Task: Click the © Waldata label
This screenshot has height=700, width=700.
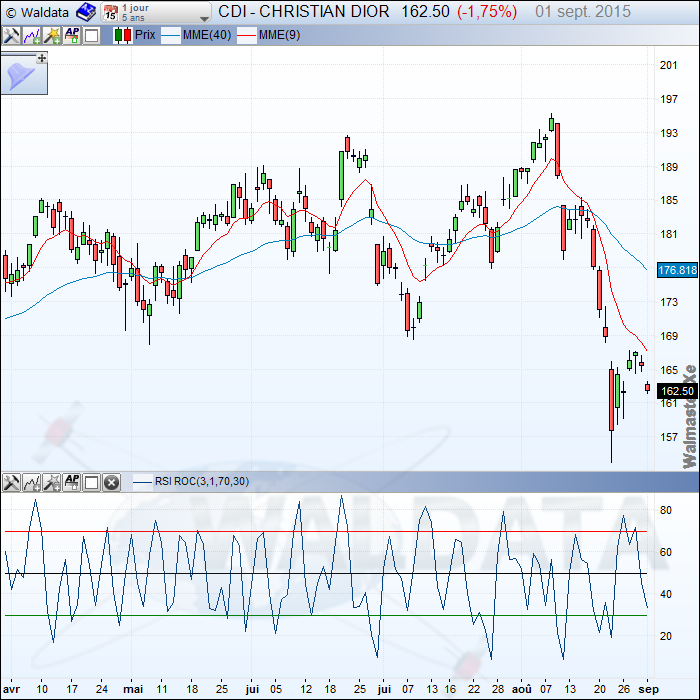Action: [38, 12]
